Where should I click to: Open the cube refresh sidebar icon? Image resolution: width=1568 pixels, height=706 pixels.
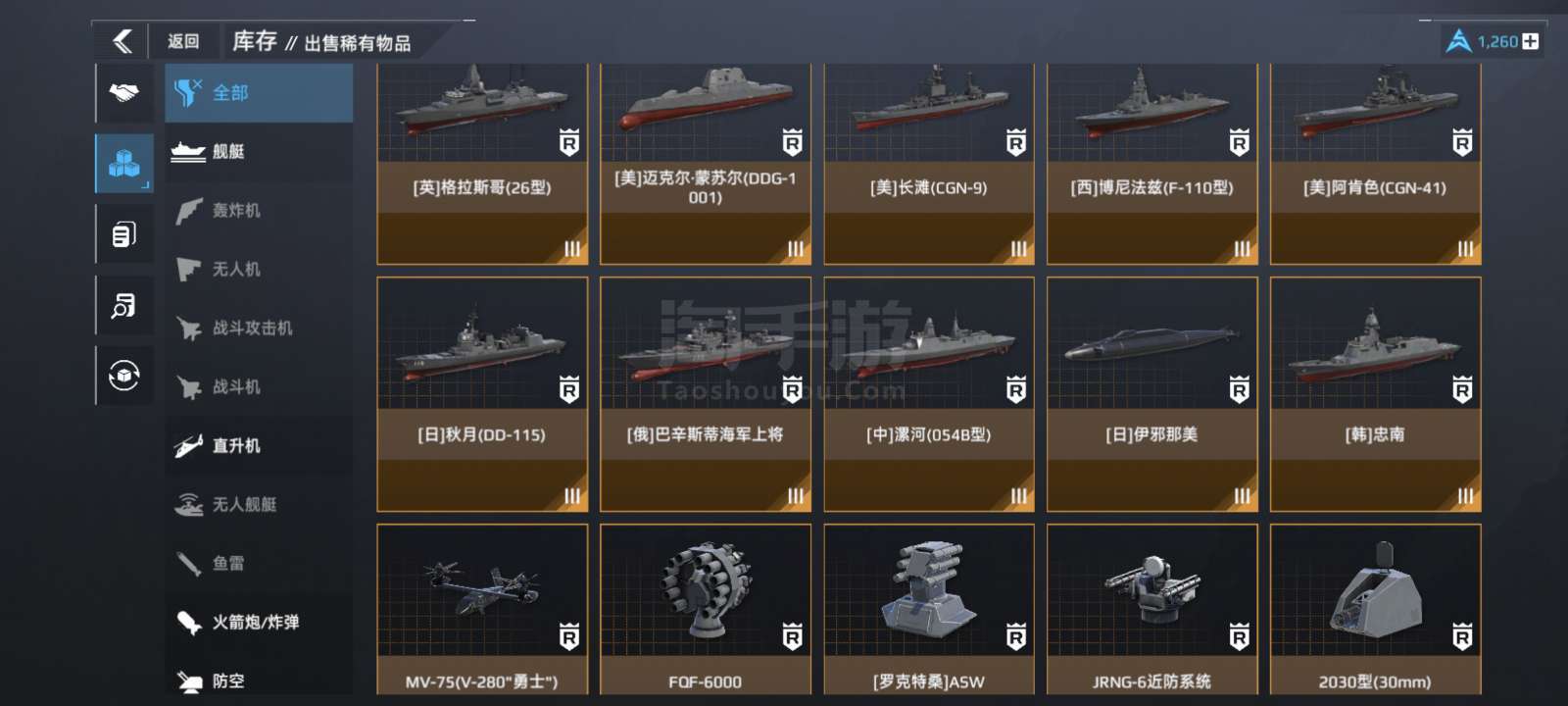[x=124, y=376]
